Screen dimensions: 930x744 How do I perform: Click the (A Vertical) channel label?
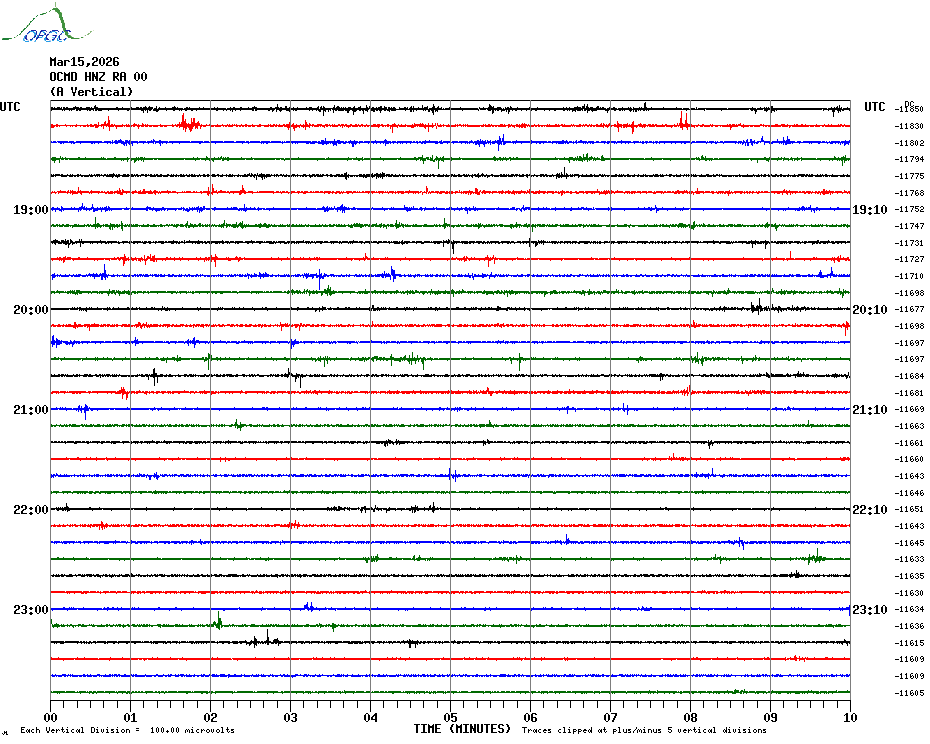[x=91, y=91]
